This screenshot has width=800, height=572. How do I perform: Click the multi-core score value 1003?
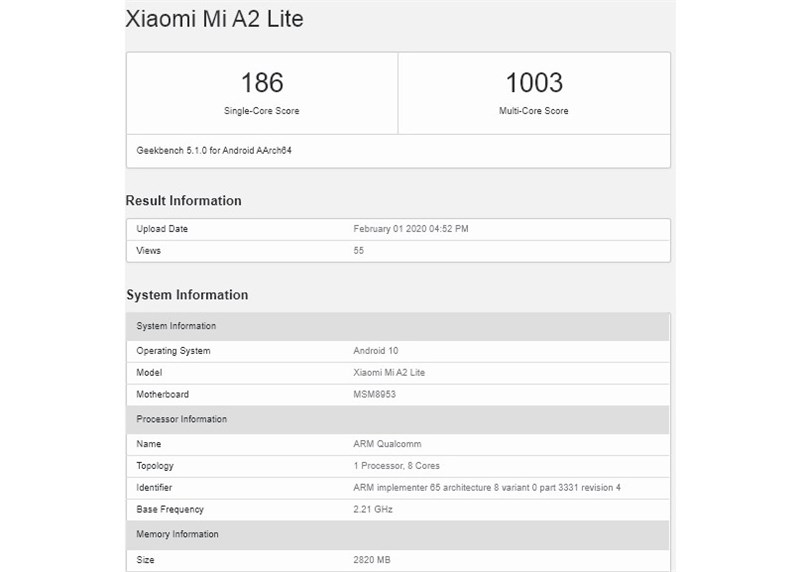[534, 83]
